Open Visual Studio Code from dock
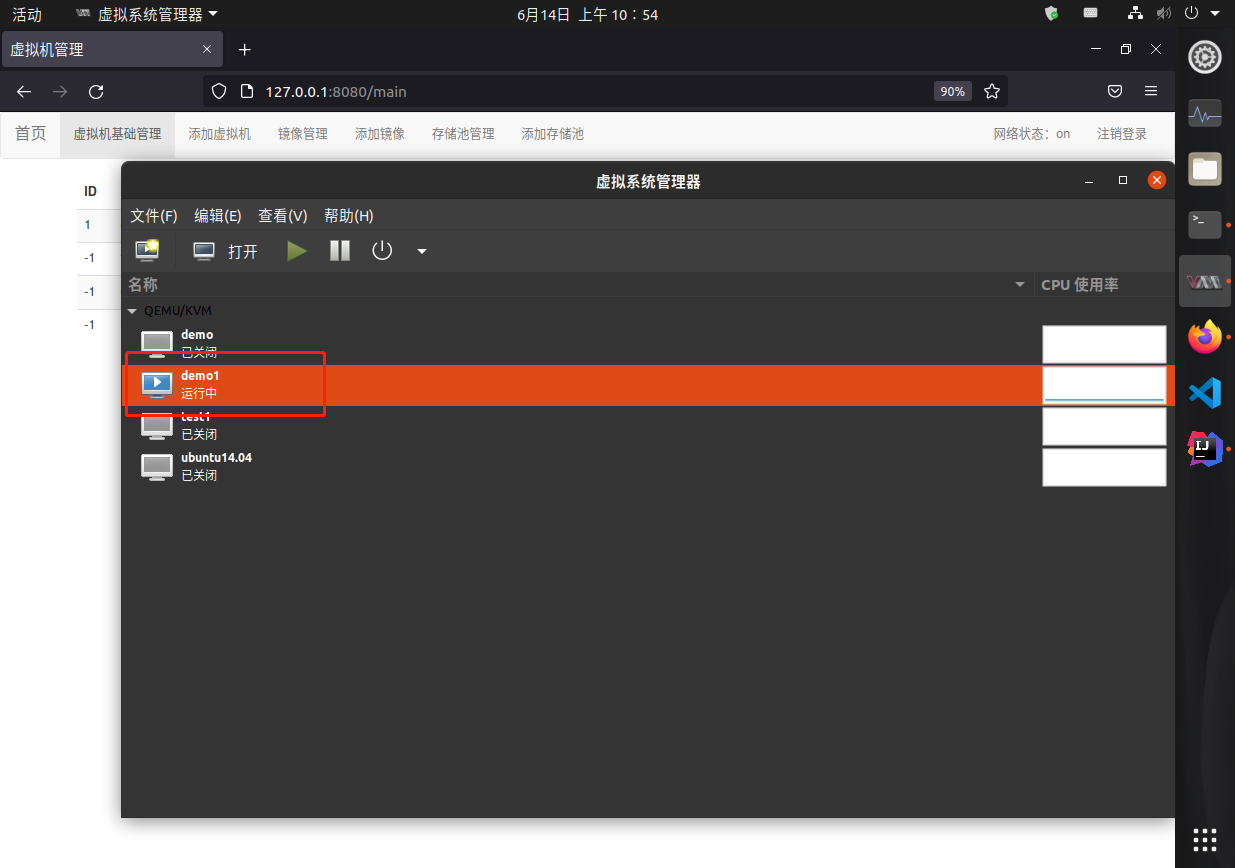 click(1205, 393)
